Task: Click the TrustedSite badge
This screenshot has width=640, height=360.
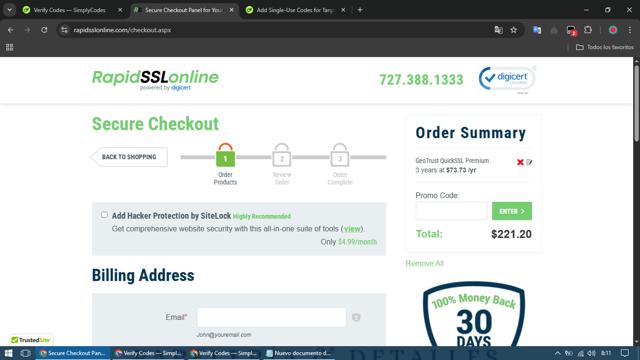Action: coord(31,340)
